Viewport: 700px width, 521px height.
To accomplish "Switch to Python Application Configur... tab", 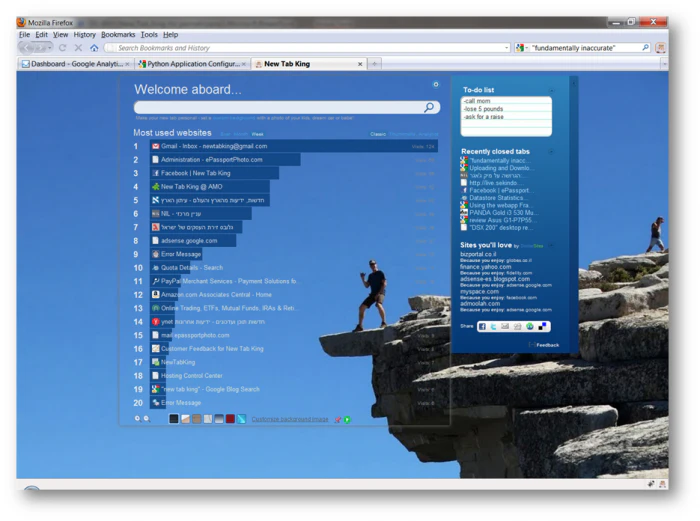I will coord(192,64).
